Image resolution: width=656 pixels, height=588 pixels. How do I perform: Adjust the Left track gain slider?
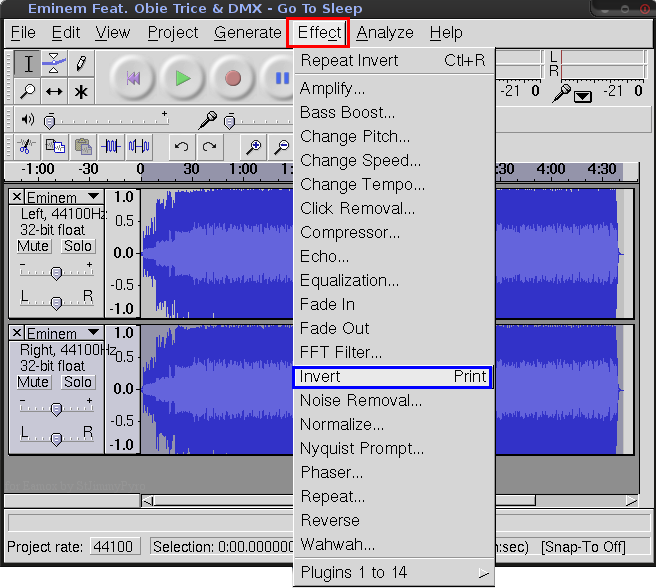coord(56,273)
